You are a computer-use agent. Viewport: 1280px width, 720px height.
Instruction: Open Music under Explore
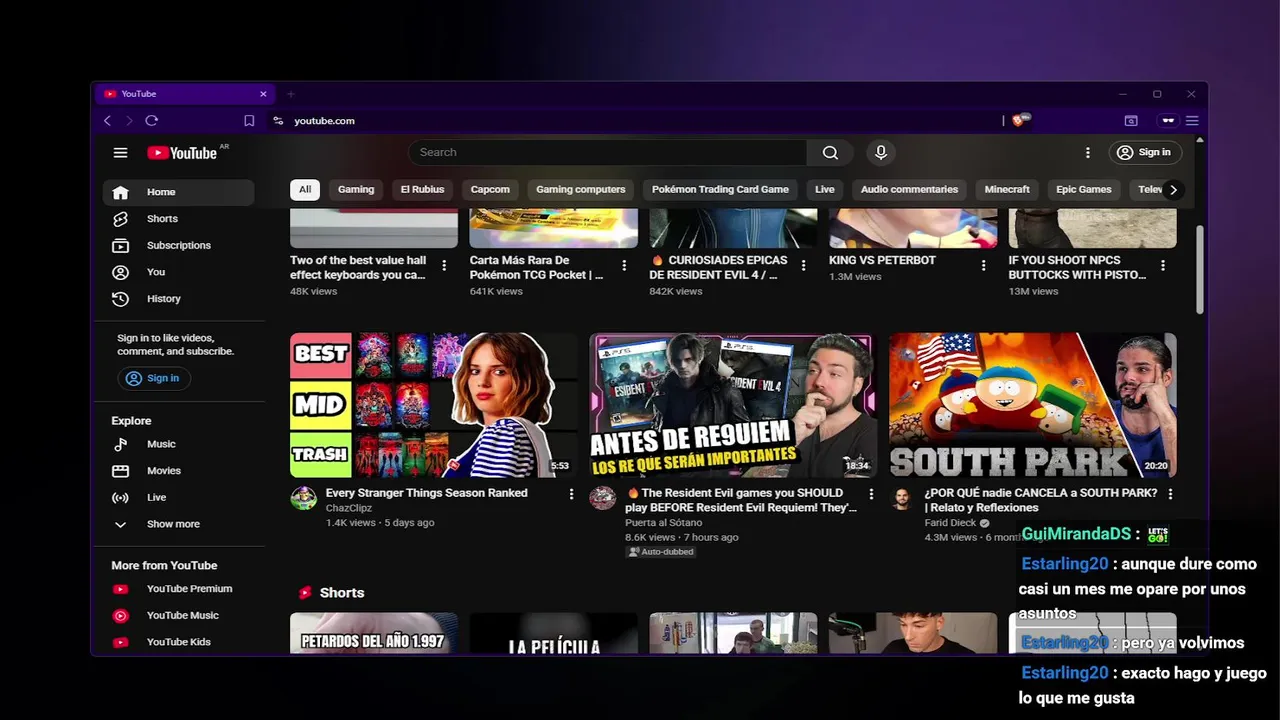tap(178, 444)
